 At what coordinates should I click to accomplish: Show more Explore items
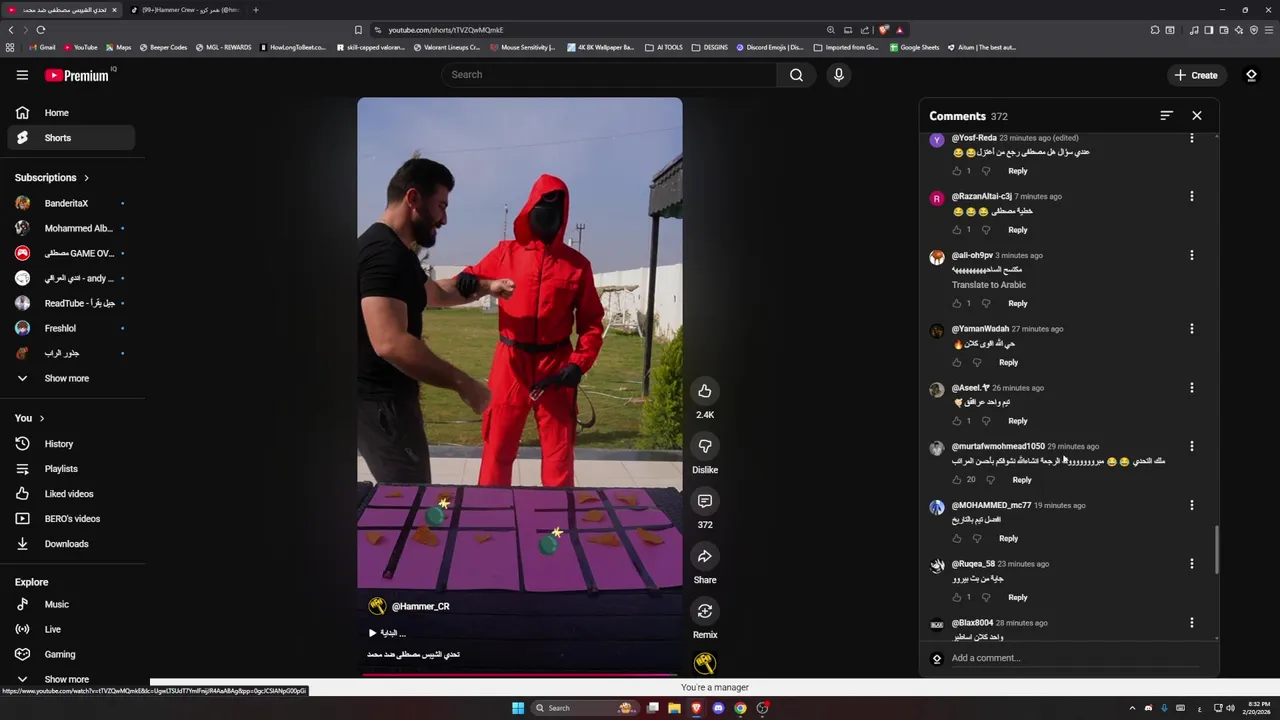[x=70, y=679]
